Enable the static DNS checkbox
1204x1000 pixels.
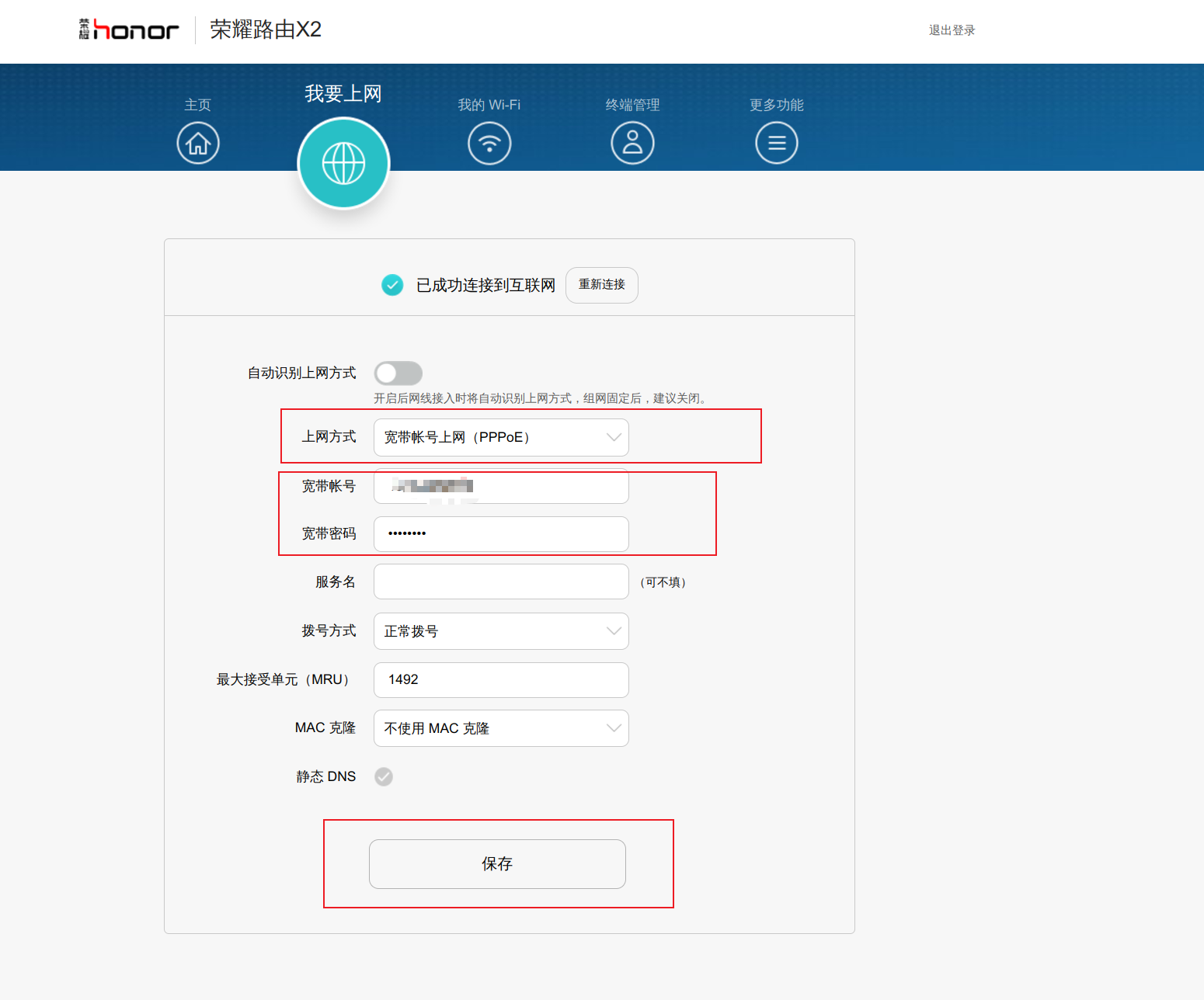[384, 776]
